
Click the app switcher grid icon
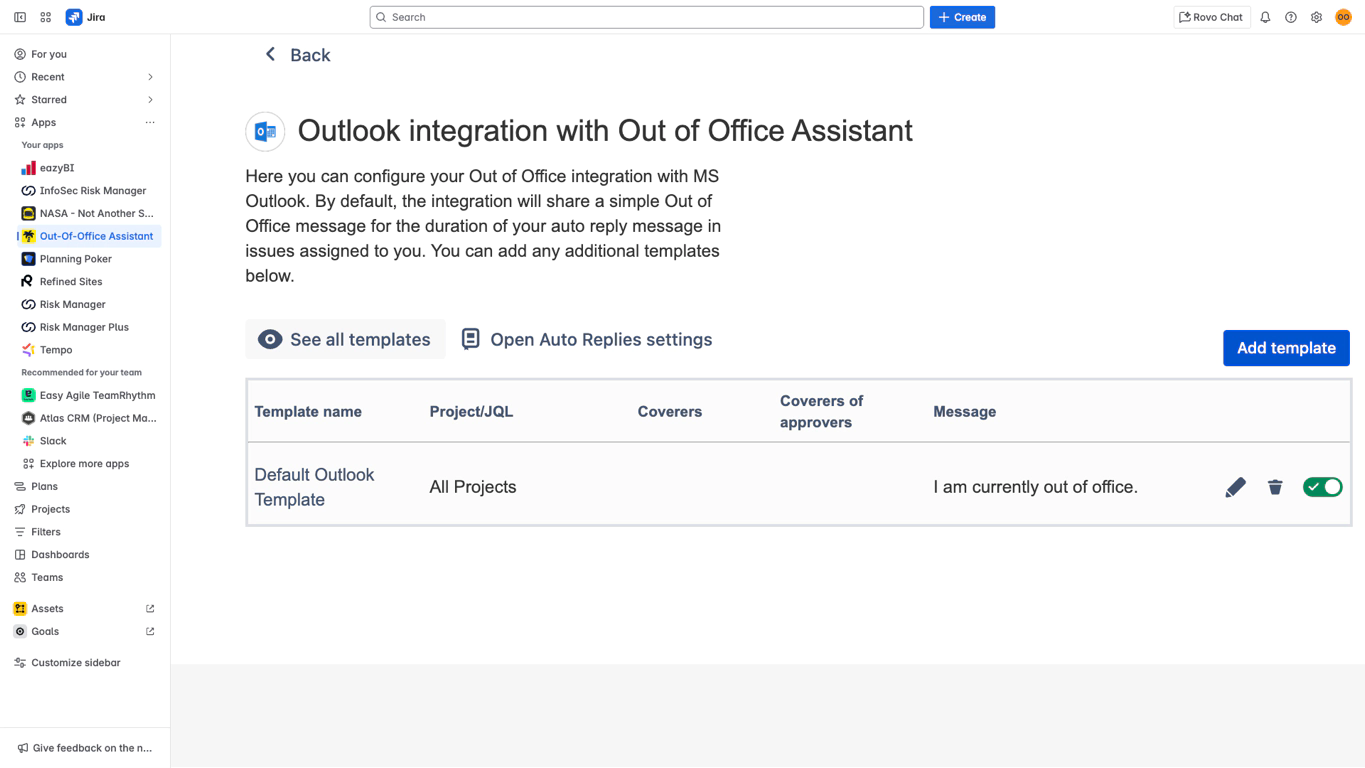click(x=46, y=17)
